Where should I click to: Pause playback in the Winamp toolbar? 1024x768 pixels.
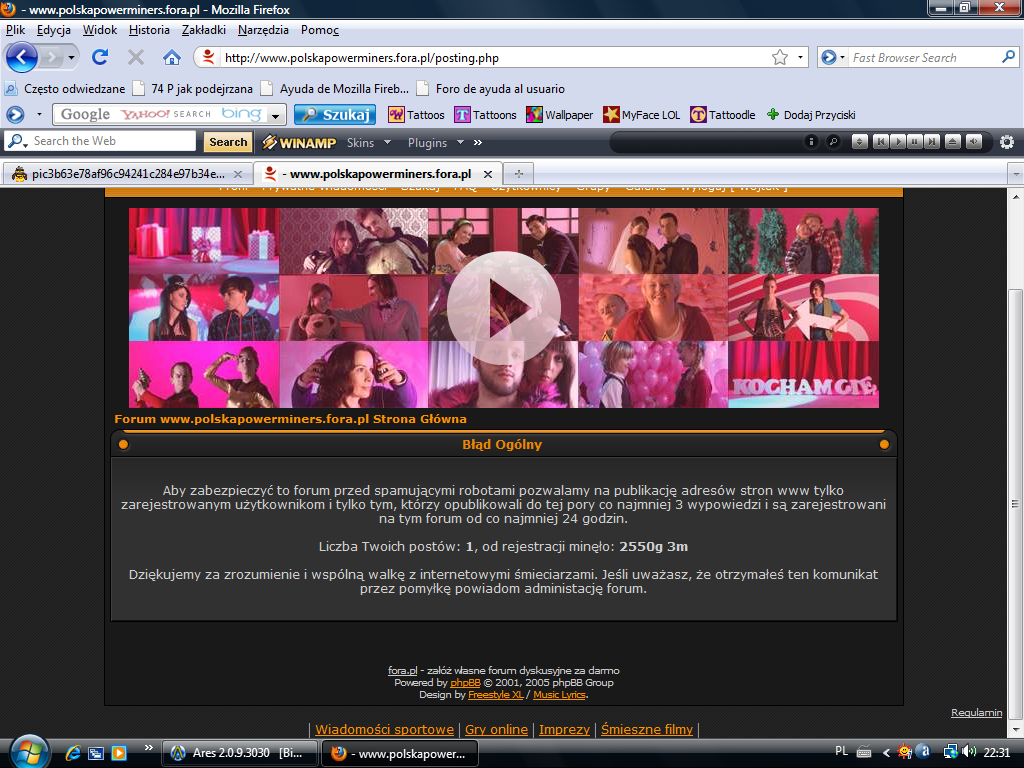click(915, 142)
